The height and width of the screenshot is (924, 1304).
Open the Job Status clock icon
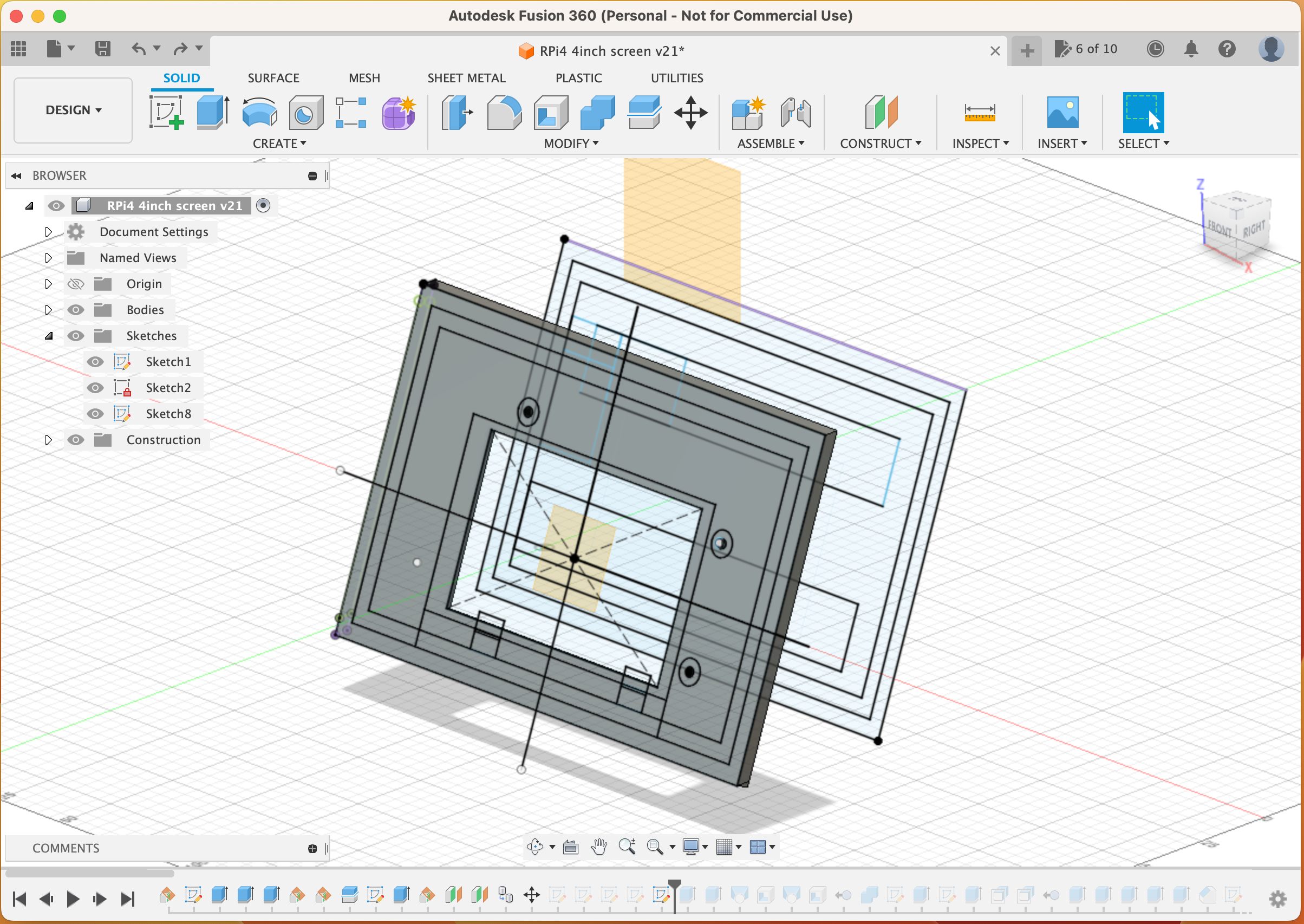click(x=1155, y=49)
